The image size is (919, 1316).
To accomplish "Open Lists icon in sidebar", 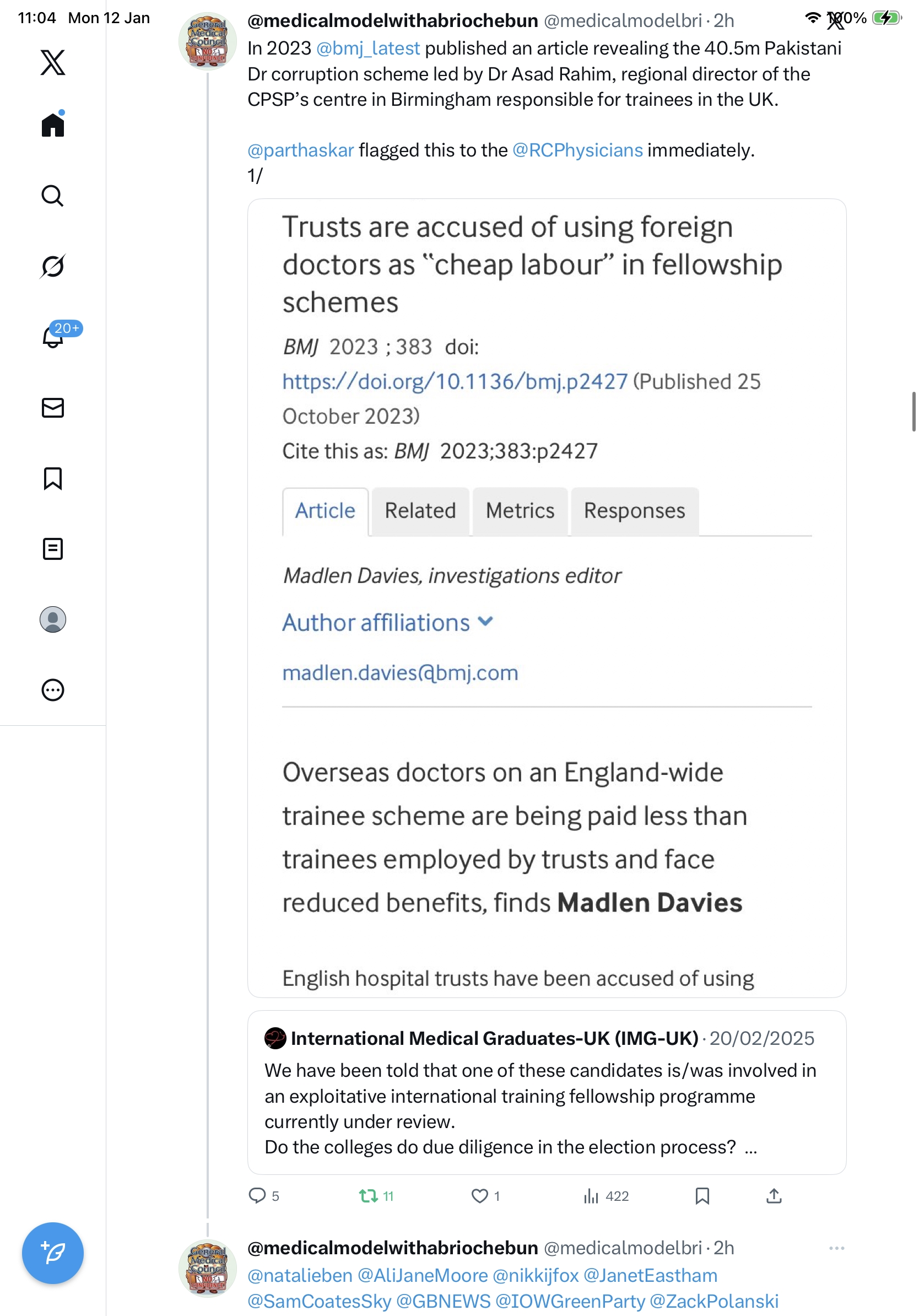I will (x=53, y=548).
